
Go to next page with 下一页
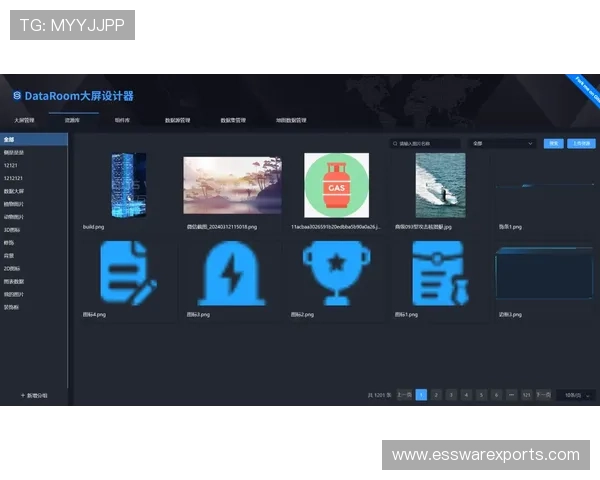(543, 395)
